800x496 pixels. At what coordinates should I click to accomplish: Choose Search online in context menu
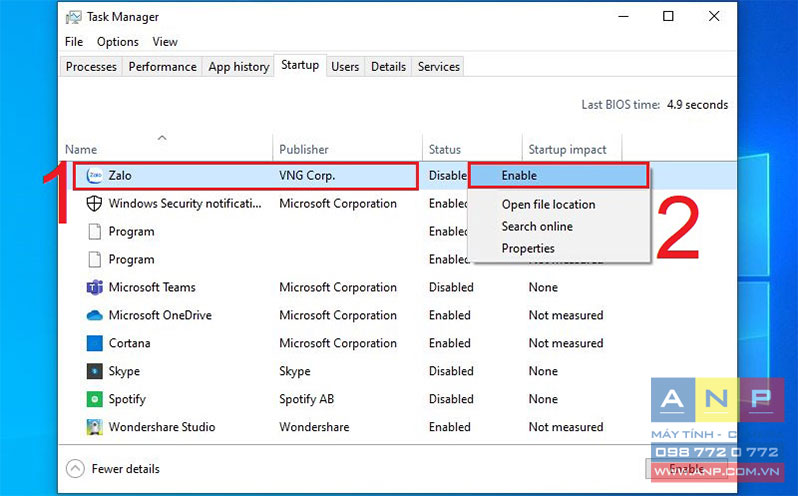point(537,227)
